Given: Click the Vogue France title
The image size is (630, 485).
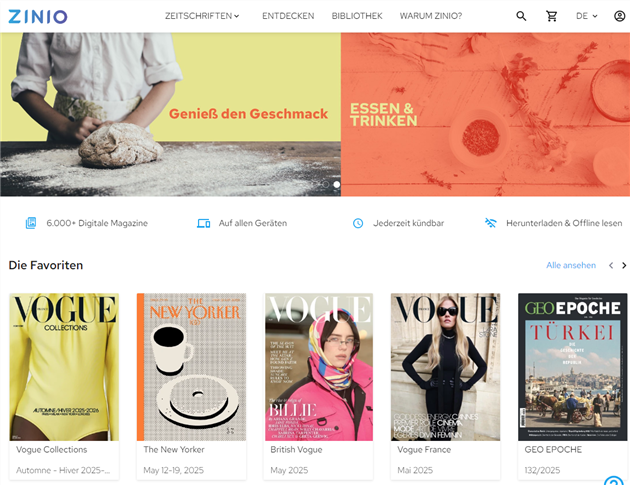Looking at the screenshot, I should tap(424, 450).
